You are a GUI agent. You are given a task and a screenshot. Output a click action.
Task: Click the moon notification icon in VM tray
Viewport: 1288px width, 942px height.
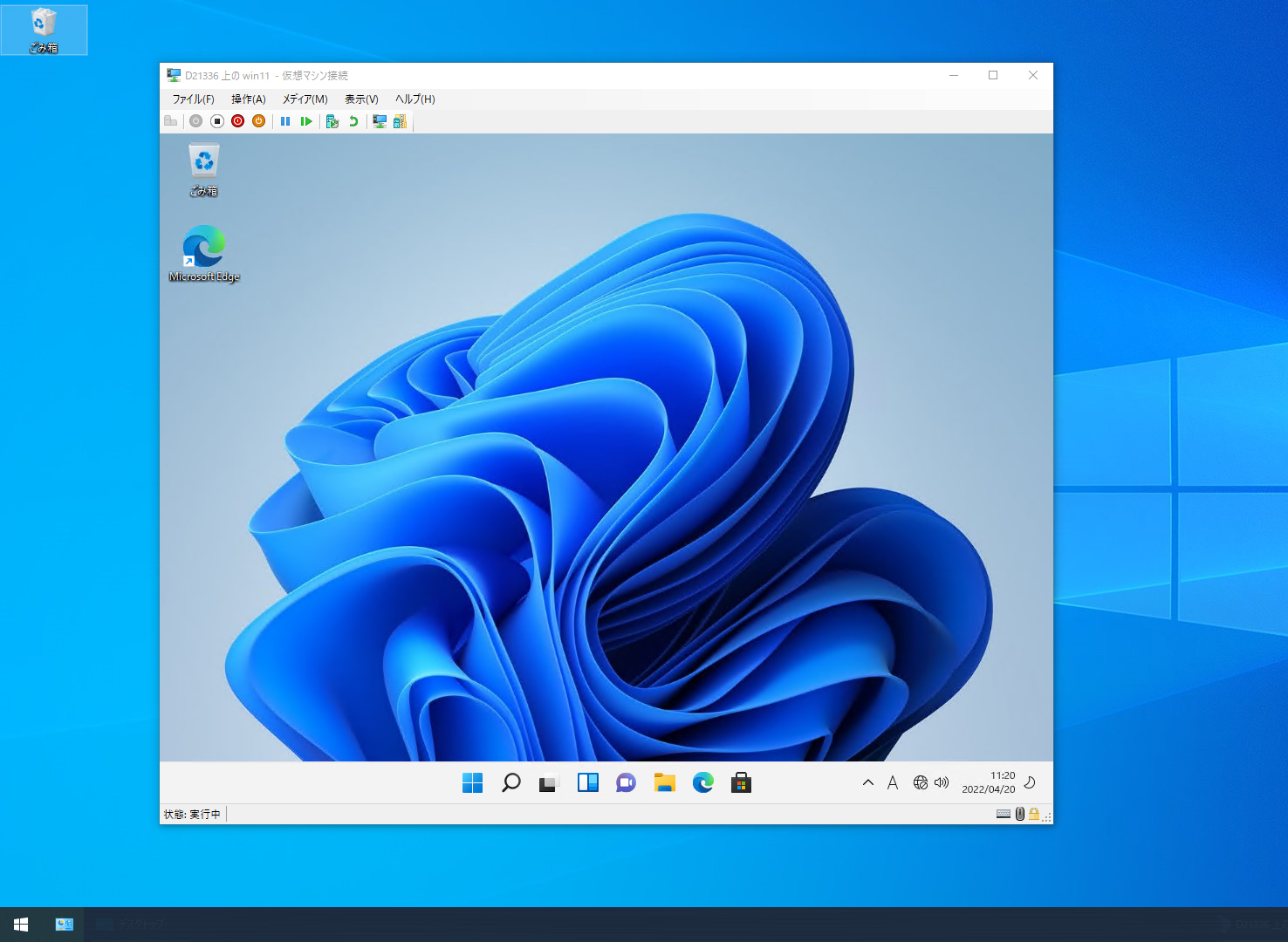1030,783
